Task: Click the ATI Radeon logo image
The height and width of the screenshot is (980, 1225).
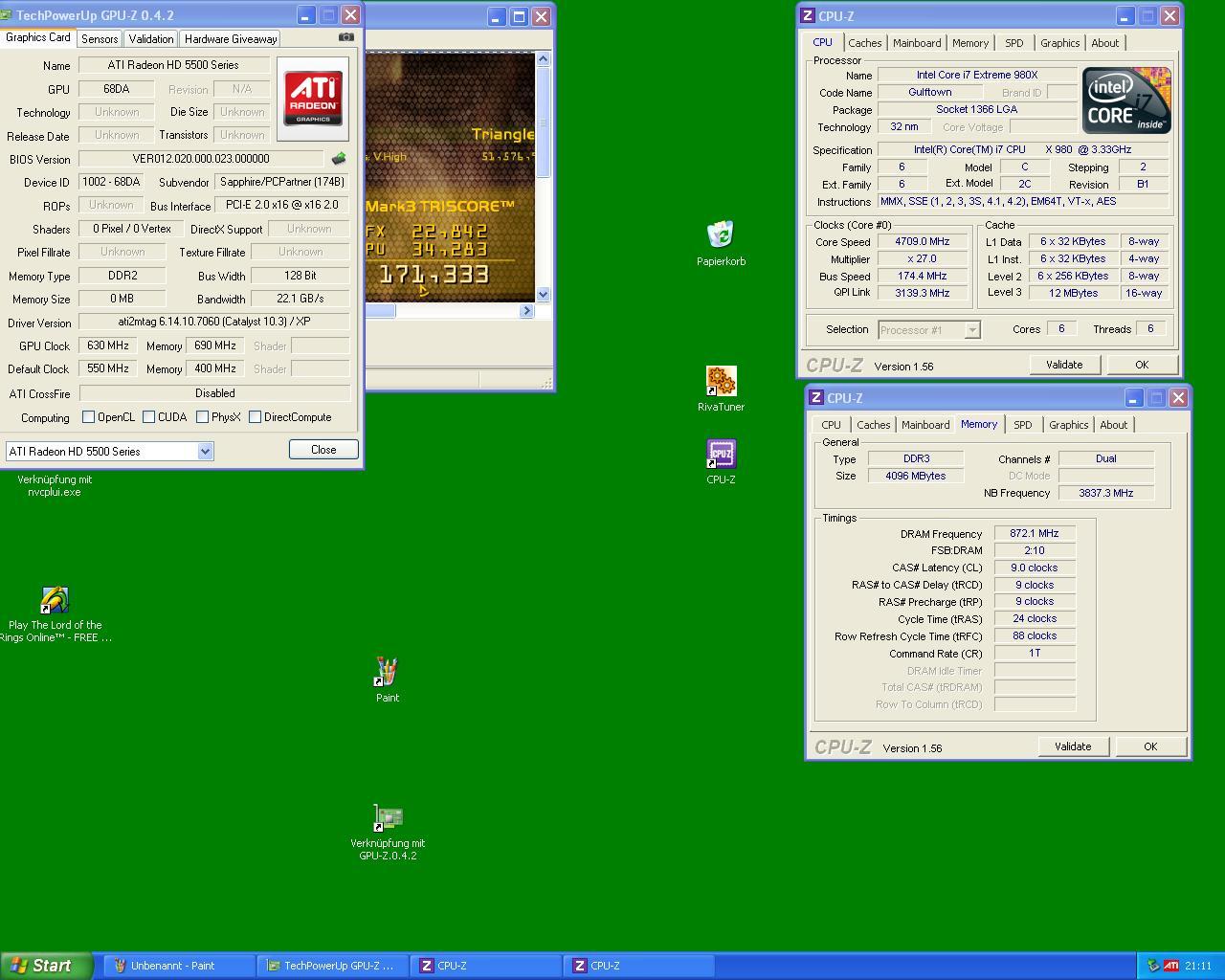Action: (313, 100)
